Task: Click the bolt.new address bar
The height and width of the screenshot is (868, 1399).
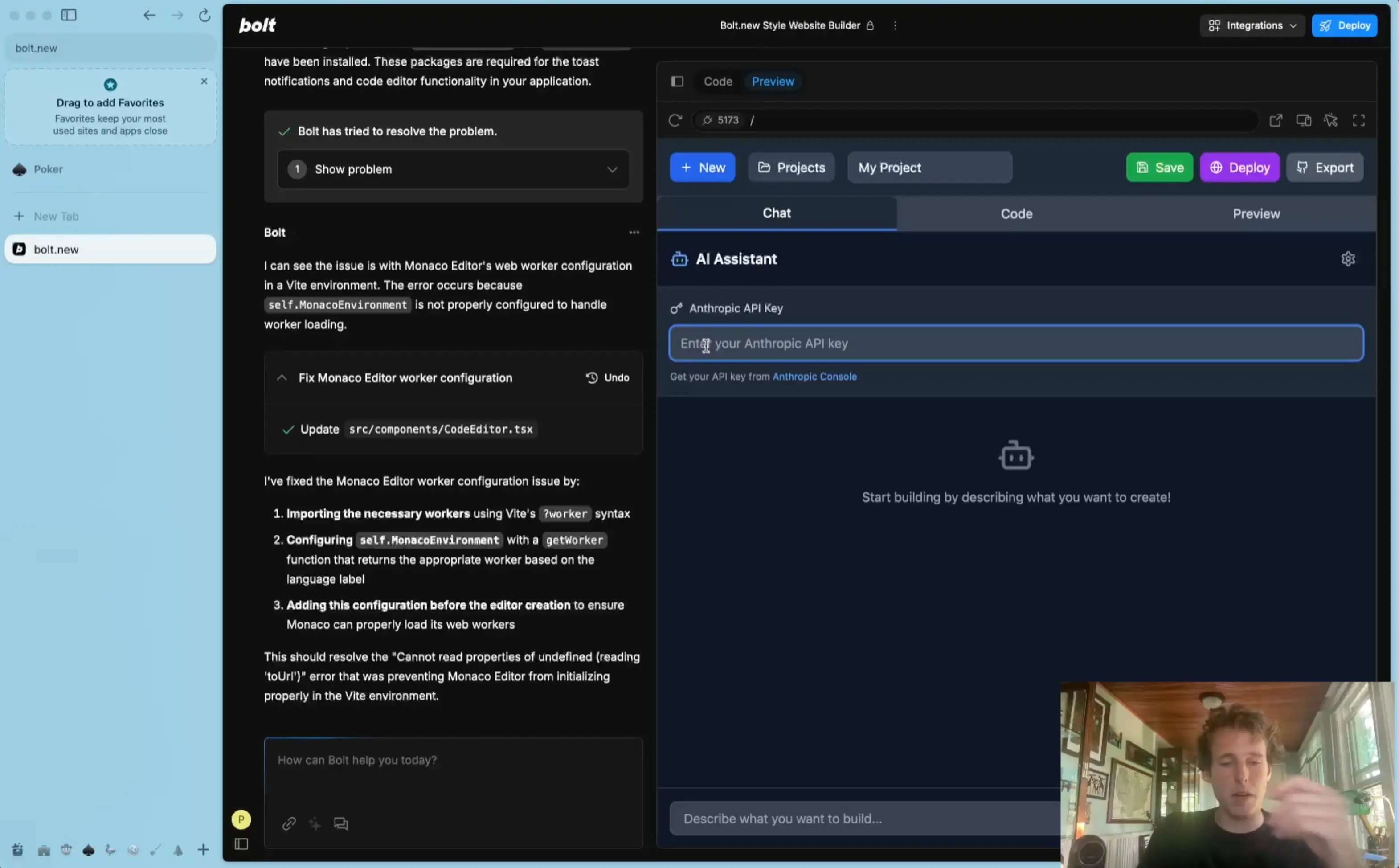Action: pos(110,48)
